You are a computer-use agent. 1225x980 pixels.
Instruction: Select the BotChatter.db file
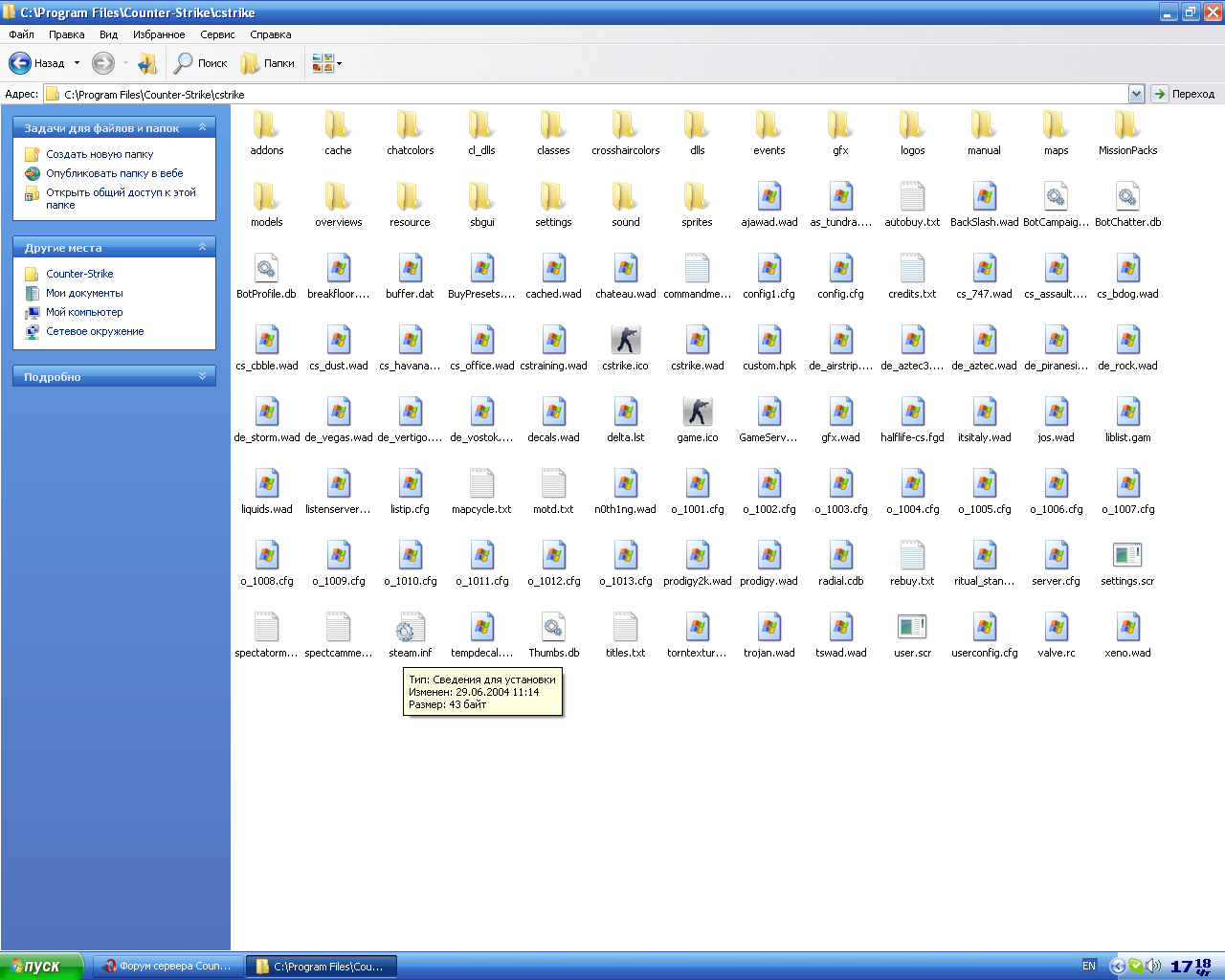[x=1127, y=205]
